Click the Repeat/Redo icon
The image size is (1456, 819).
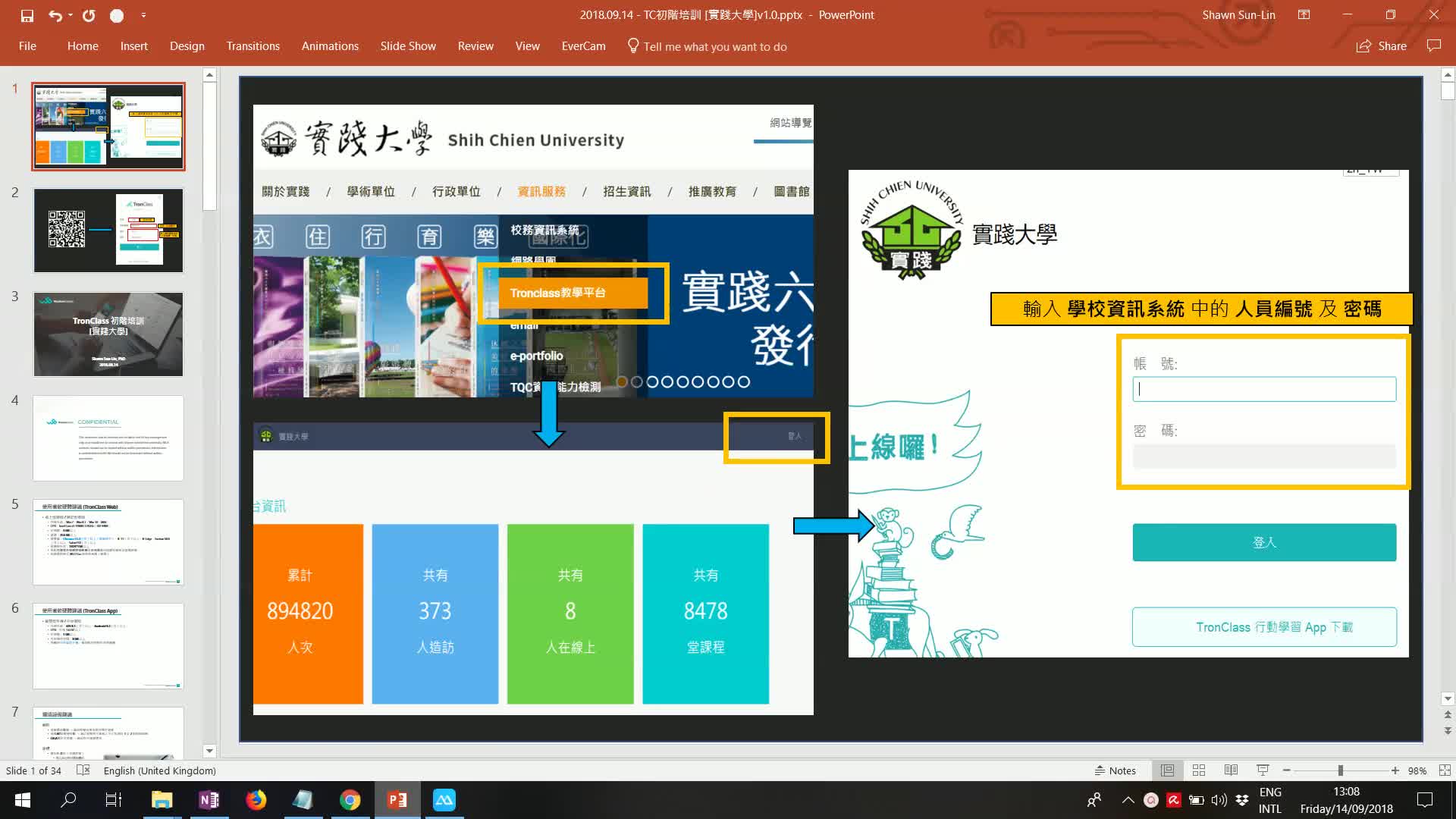coord(89,15)
